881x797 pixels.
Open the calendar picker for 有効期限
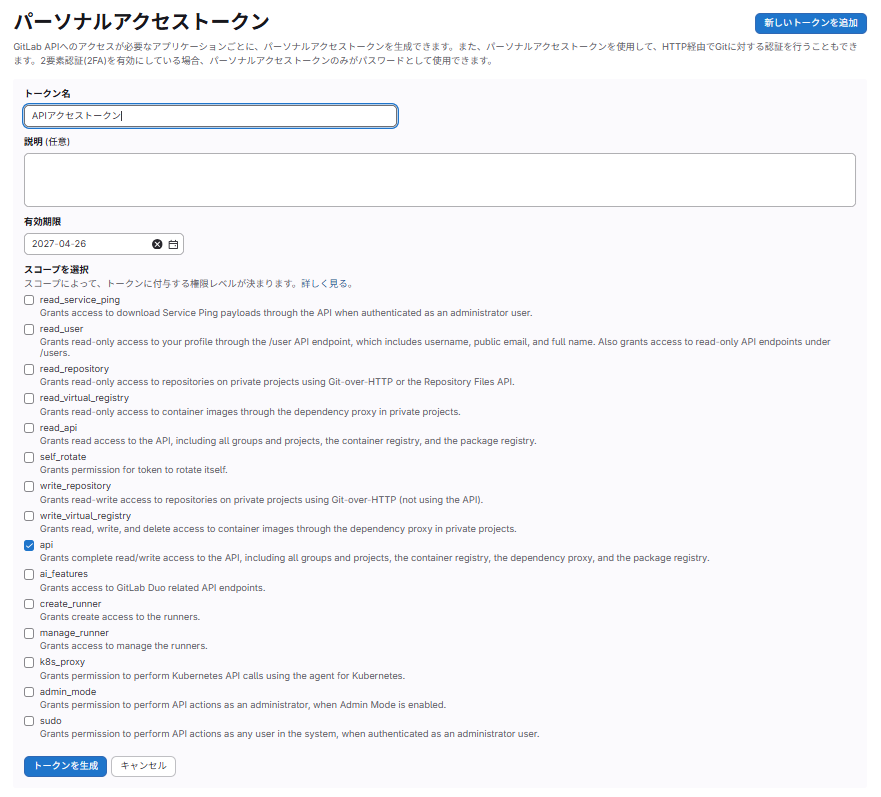[172, 243]
